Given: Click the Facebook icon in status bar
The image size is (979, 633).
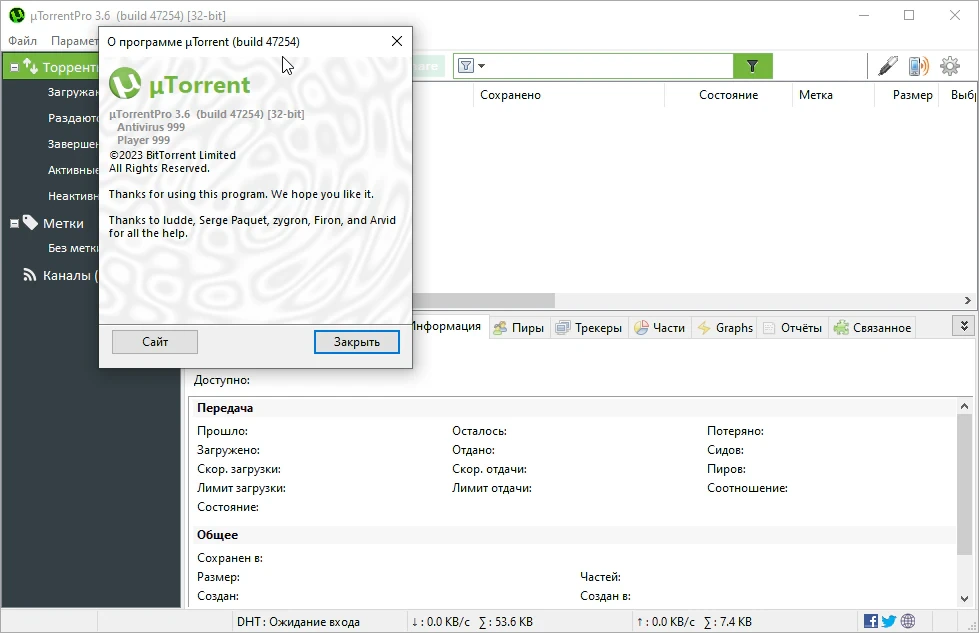Looking at the screenshot, I should point(870,621).
